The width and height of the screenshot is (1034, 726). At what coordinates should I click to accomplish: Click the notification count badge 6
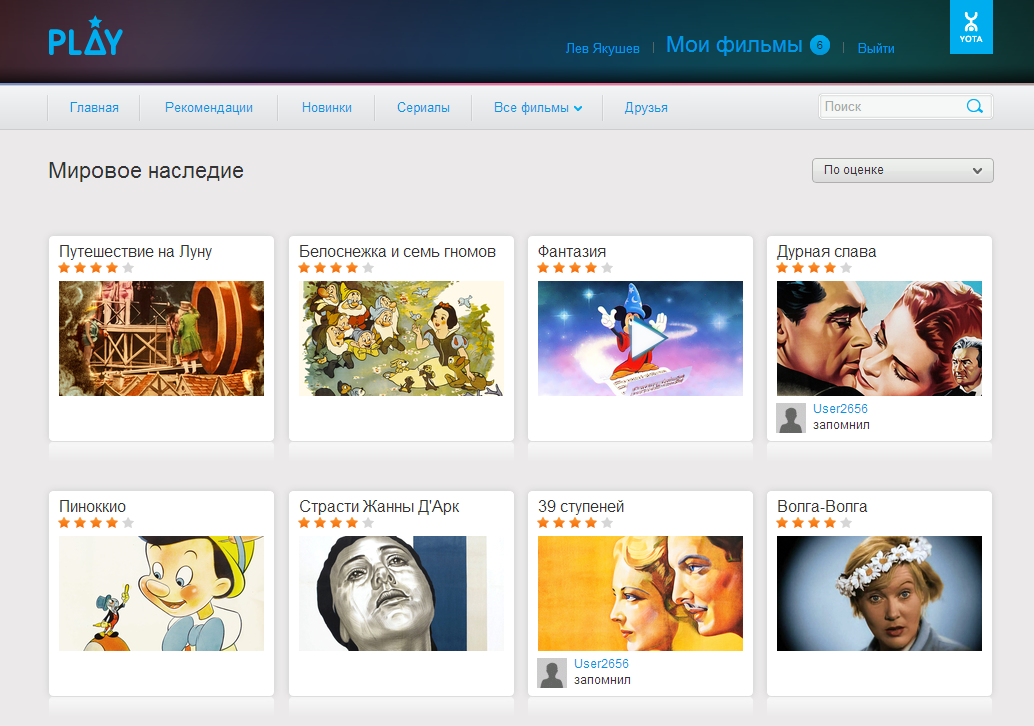tap(820, 45)
